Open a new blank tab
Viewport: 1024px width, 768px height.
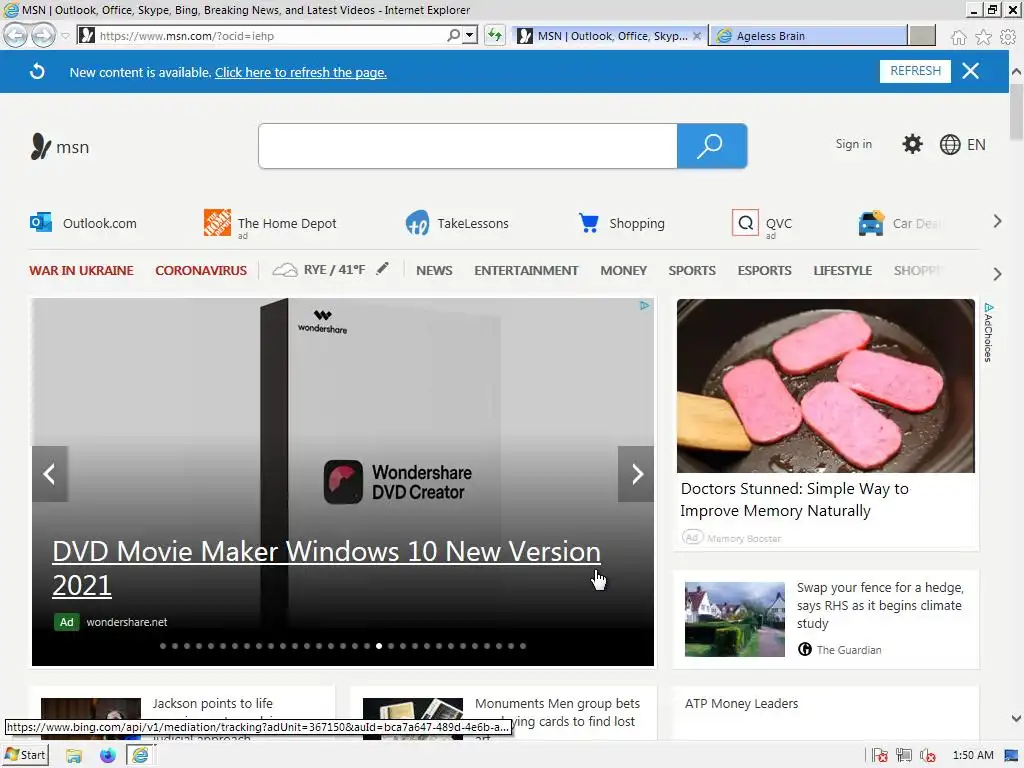[922, 36]
